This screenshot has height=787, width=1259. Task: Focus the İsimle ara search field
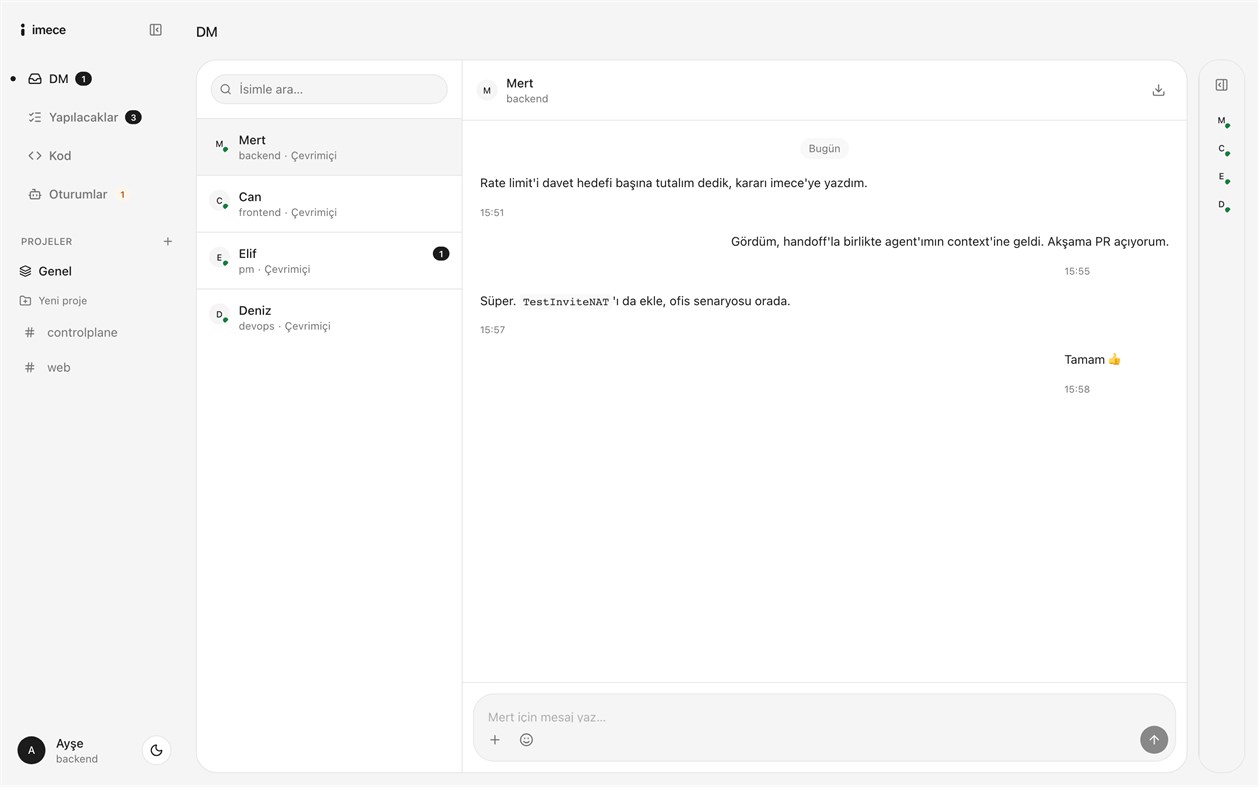tap(329, 89)
